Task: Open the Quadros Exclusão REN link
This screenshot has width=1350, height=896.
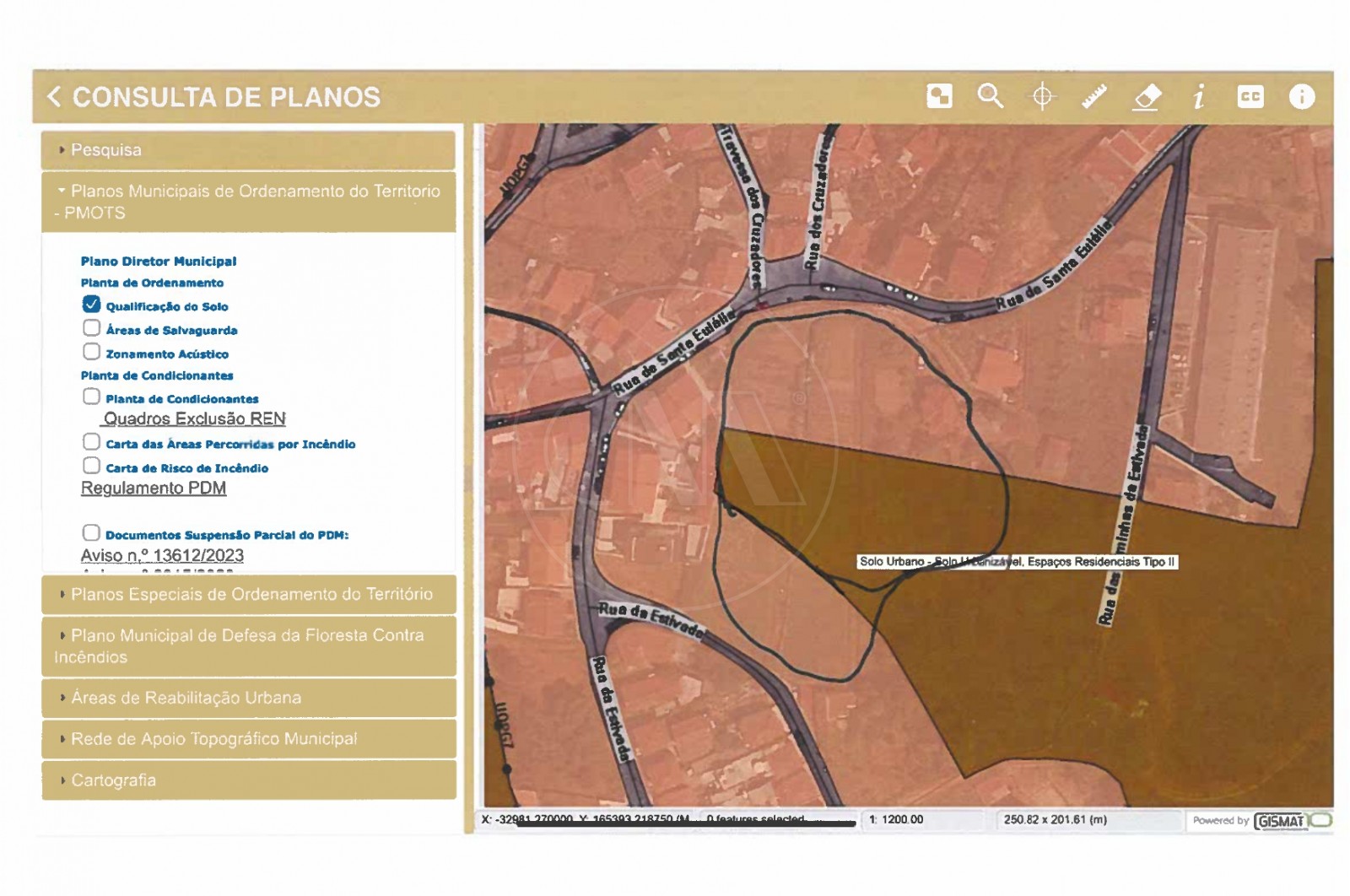Action: coord(194,419)
